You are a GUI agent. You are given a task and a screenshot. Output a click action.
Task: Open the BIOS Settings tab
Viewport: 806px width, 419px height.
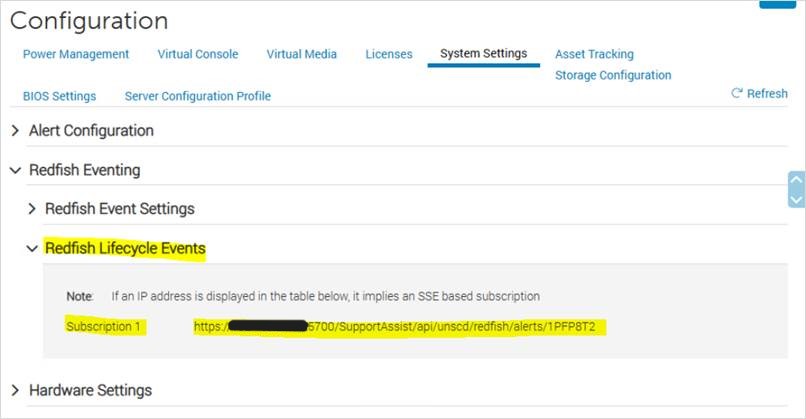coord(59,96)
